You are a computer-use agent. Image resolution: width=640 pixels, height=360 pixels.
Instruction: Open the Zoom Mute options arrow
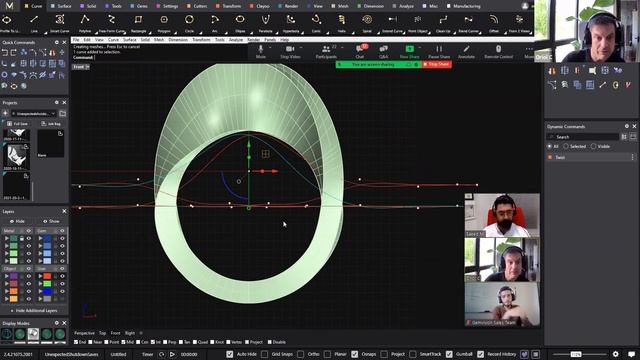tap(270, 48)
